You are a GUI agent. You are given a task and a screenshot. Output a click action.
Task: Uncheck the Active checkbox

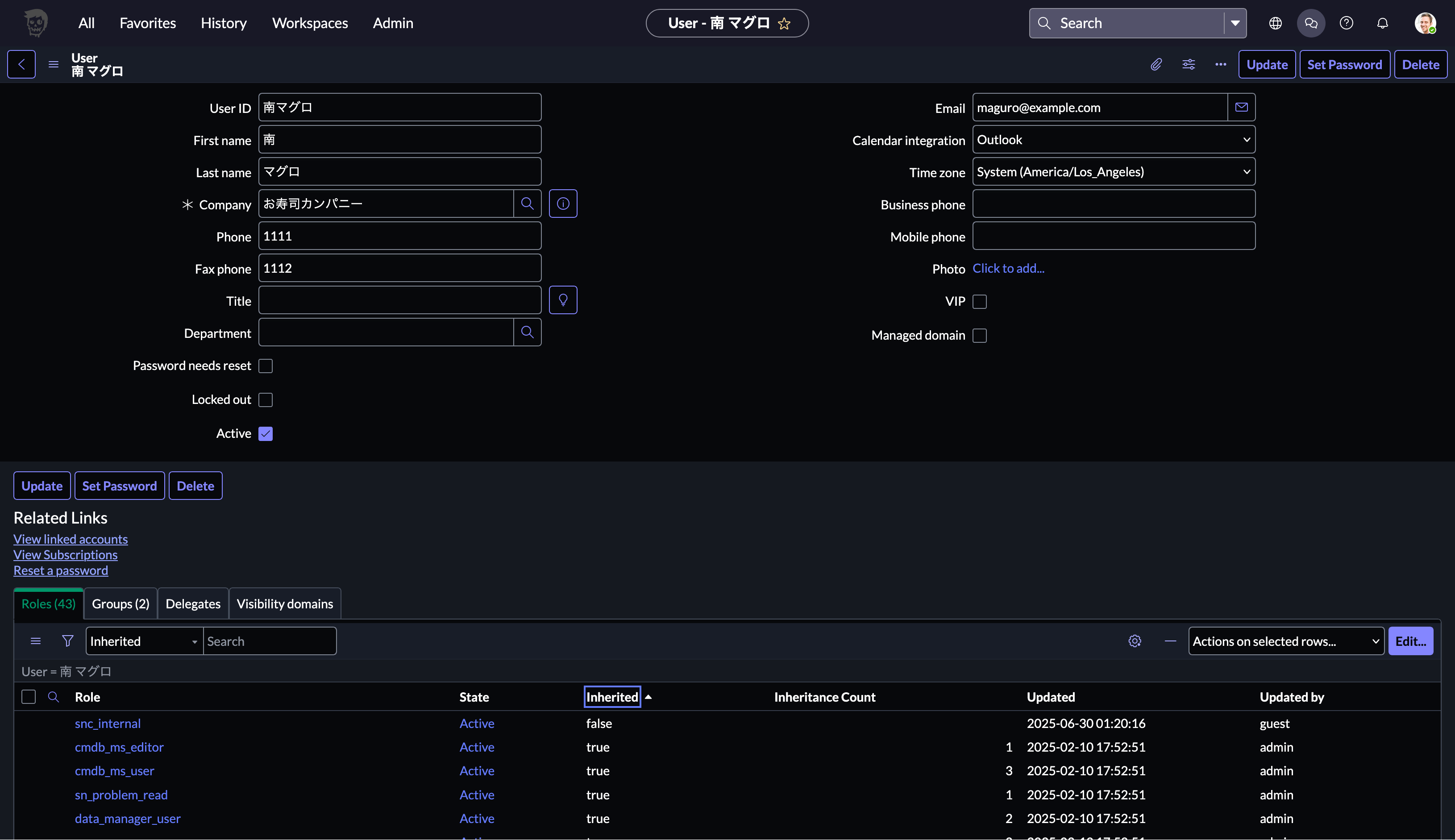click(x=266, y=434)
